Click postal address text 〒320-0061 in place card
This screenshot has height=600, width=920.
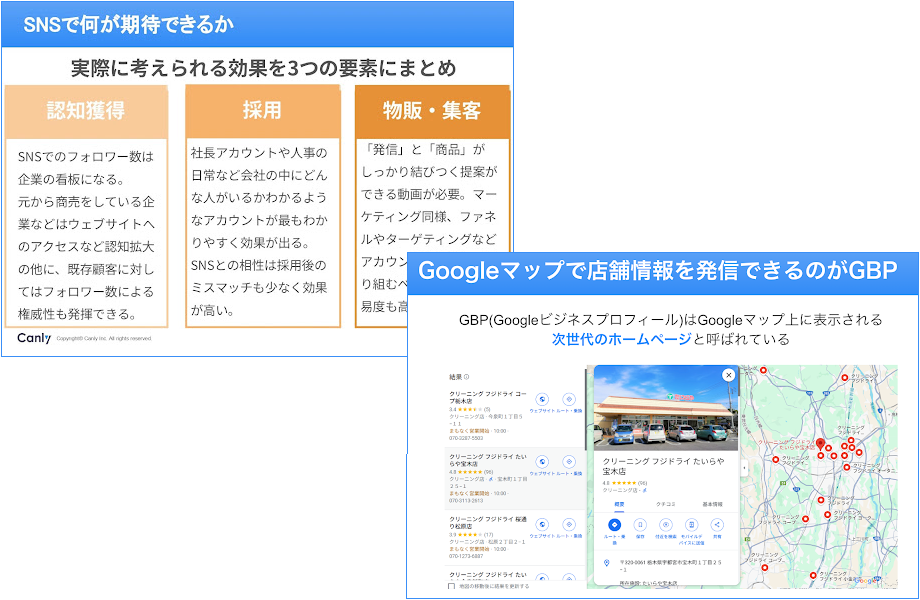coord(670,565)
